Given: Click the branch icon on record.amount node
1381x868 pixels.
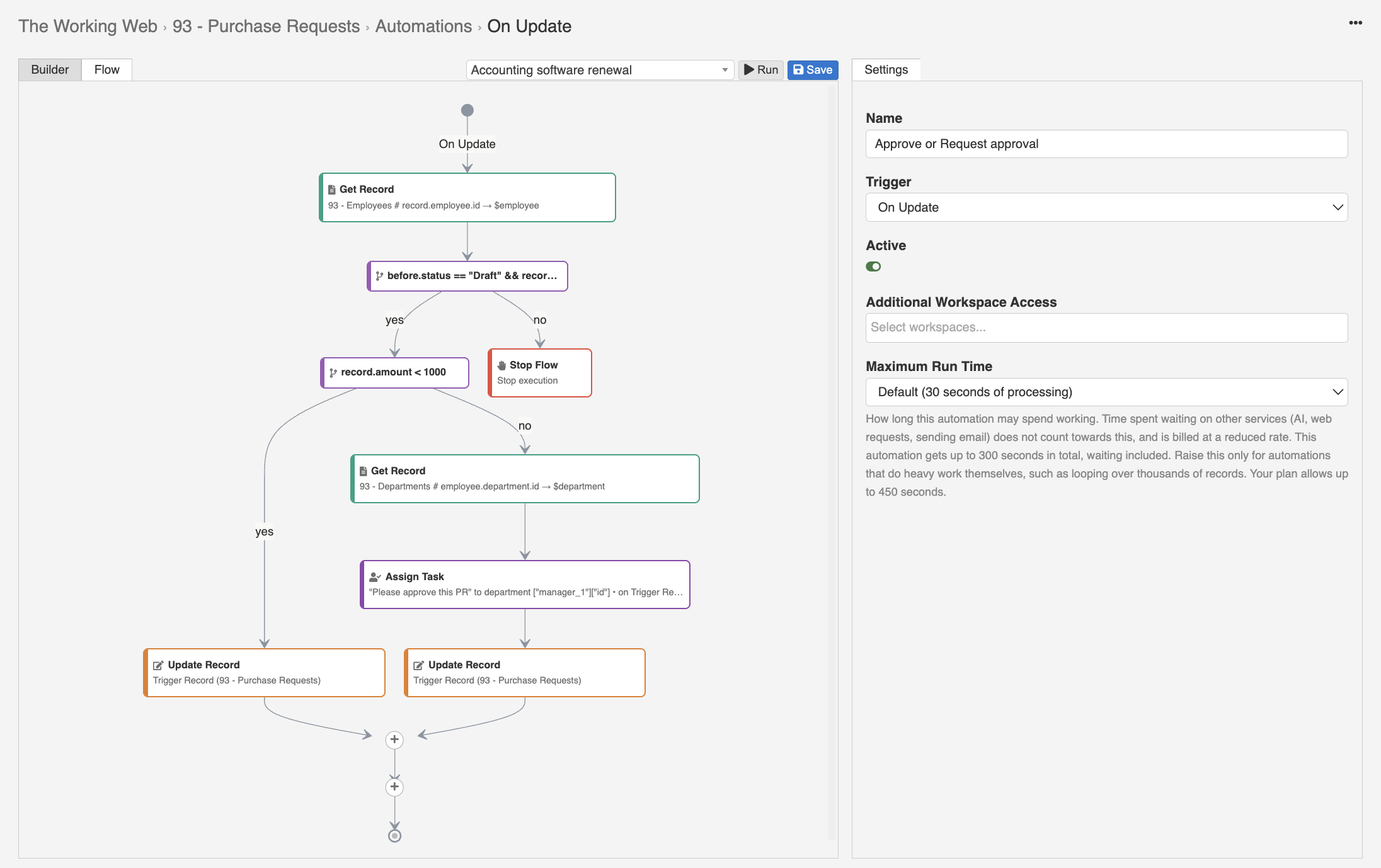Looking at the screenshot, I should coord(333,372).
